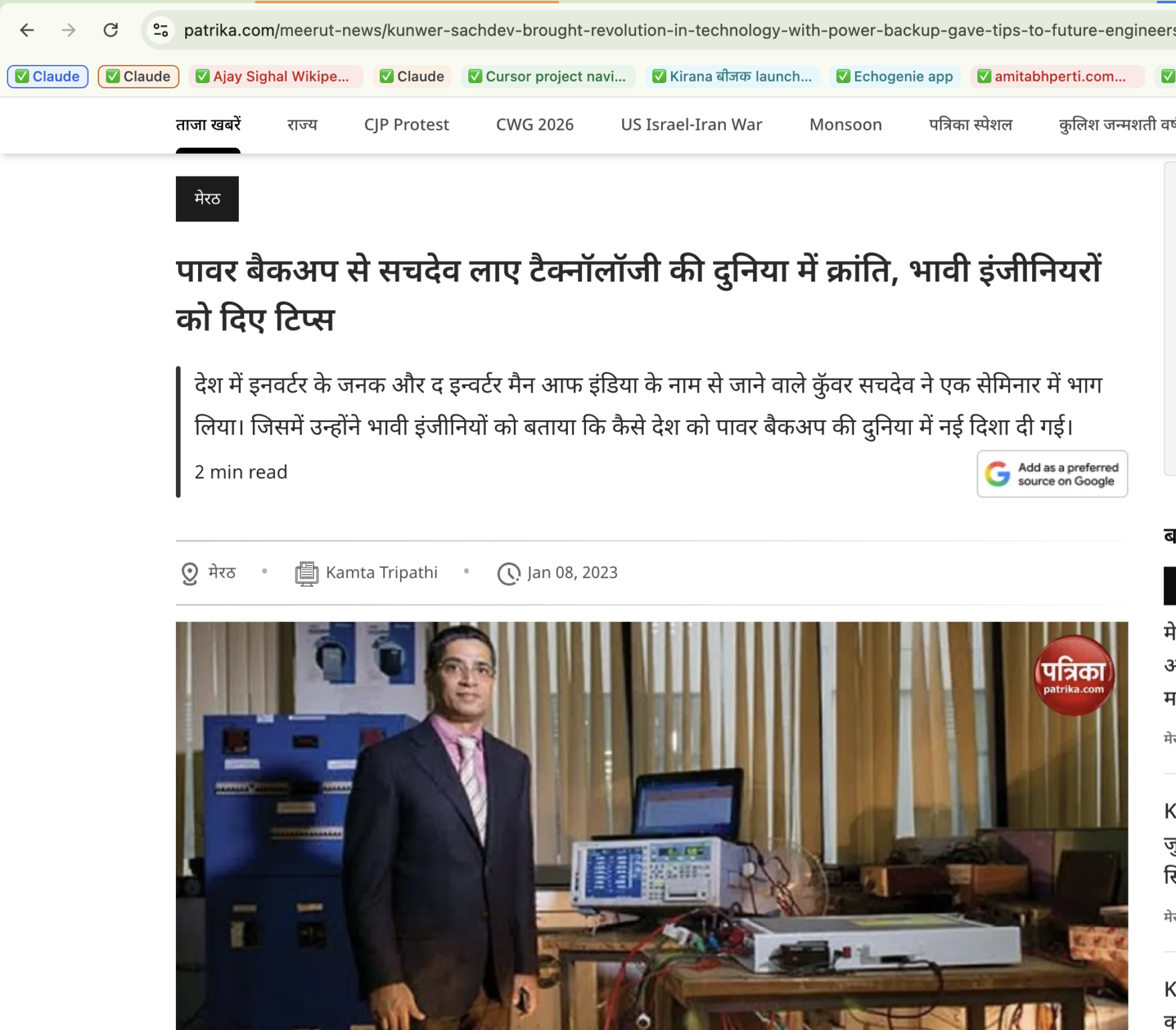
Task: Open site information icon in address bar
Action: click(161, 30)
